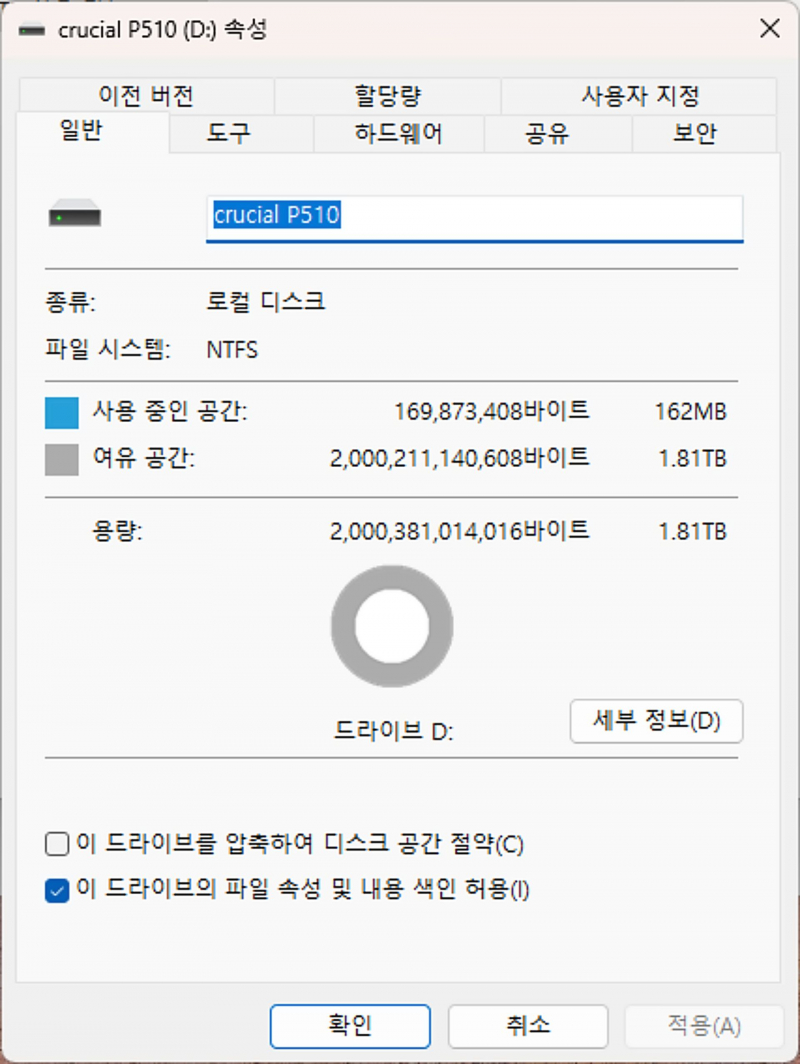The image size is (800, 1064).
Task: Click the 세부 정보(D) button
Action: pos(656,721)
